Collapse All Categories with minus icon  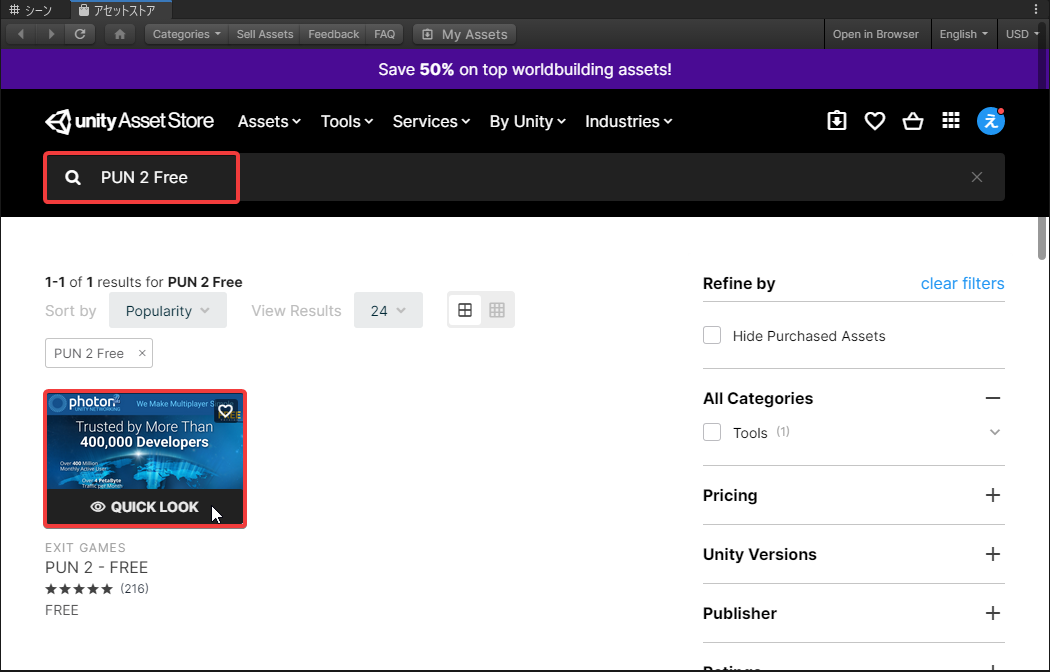(993, 398)
